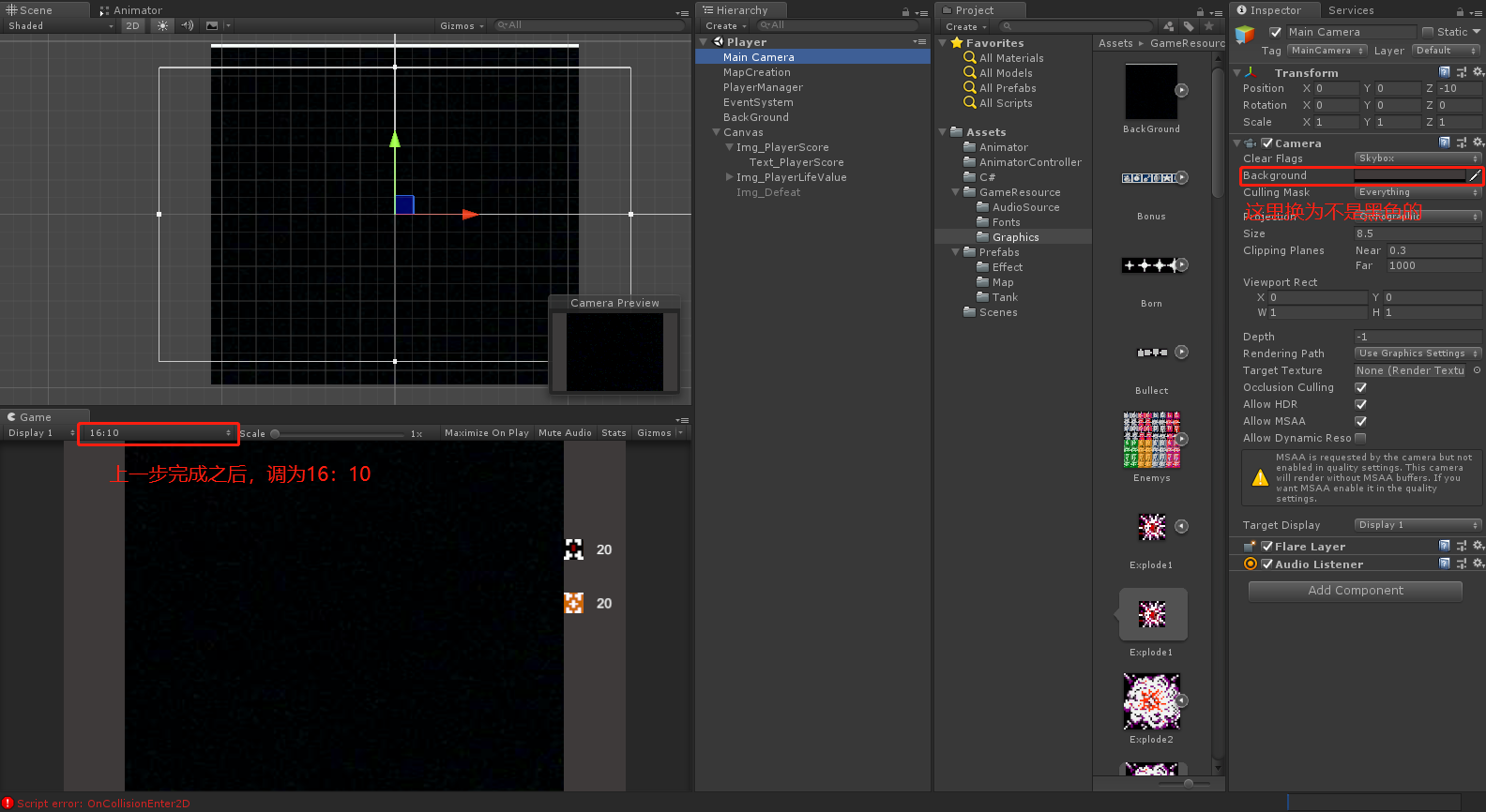Image resolution: width=1486 pixels, height=812 pixels.
Task: Click search by type icon in Project
Action: coord(1169,26)
